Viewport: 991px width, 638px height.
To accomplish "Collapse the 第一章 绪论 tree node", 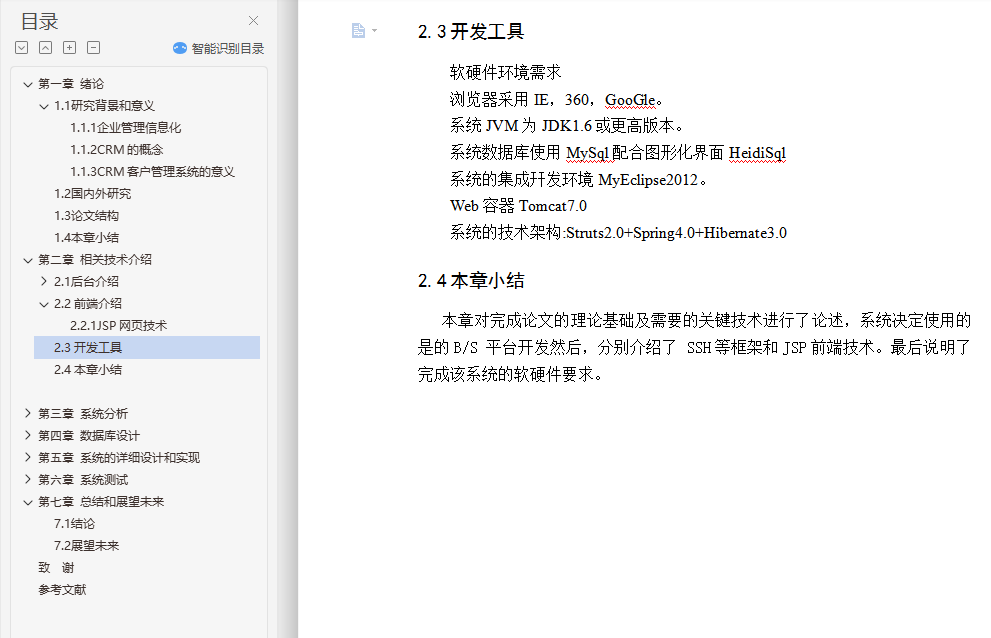I will tap(28, 84).
